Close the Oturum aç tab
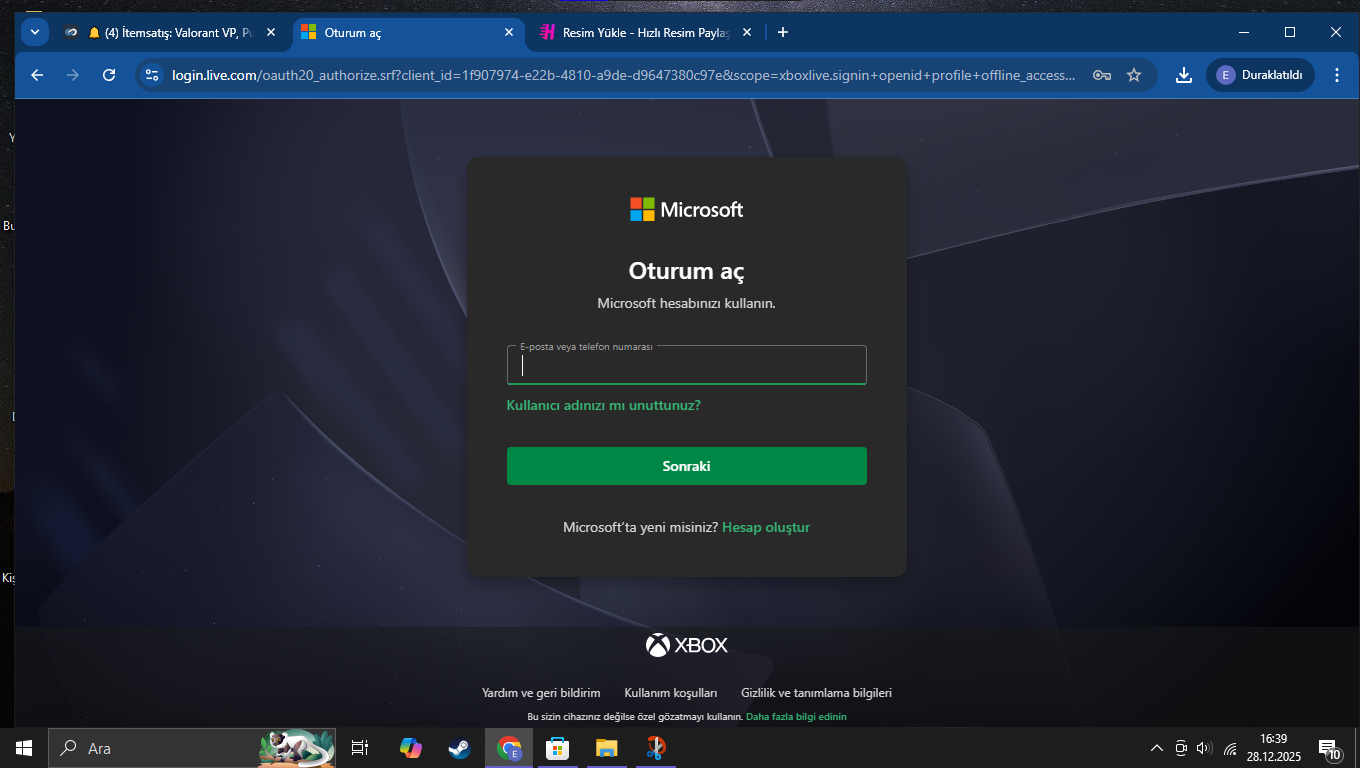1360x768 pixels. pos(509,32)
